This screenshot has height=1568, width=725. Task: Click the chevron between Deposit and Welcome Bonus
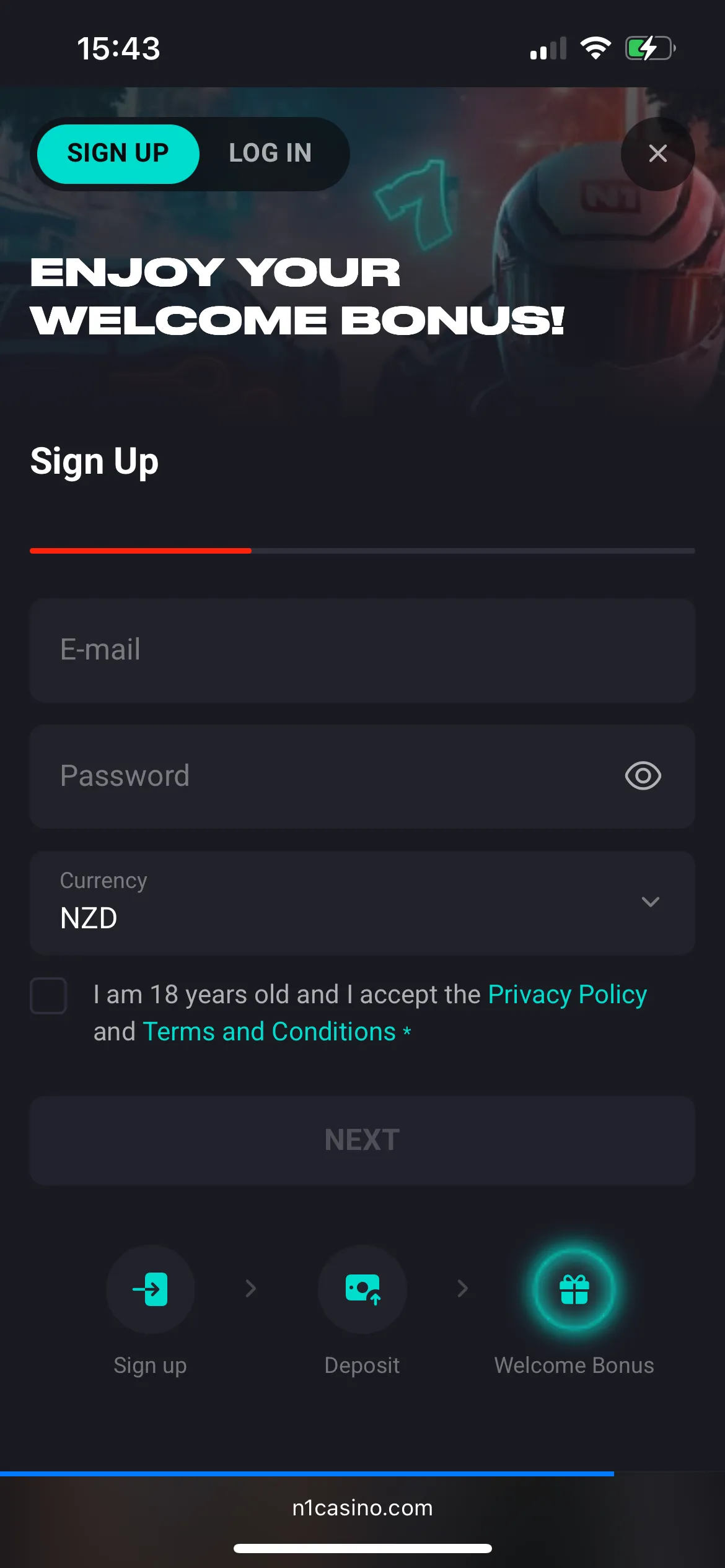pyautogui.click(x=463, y=1289)
